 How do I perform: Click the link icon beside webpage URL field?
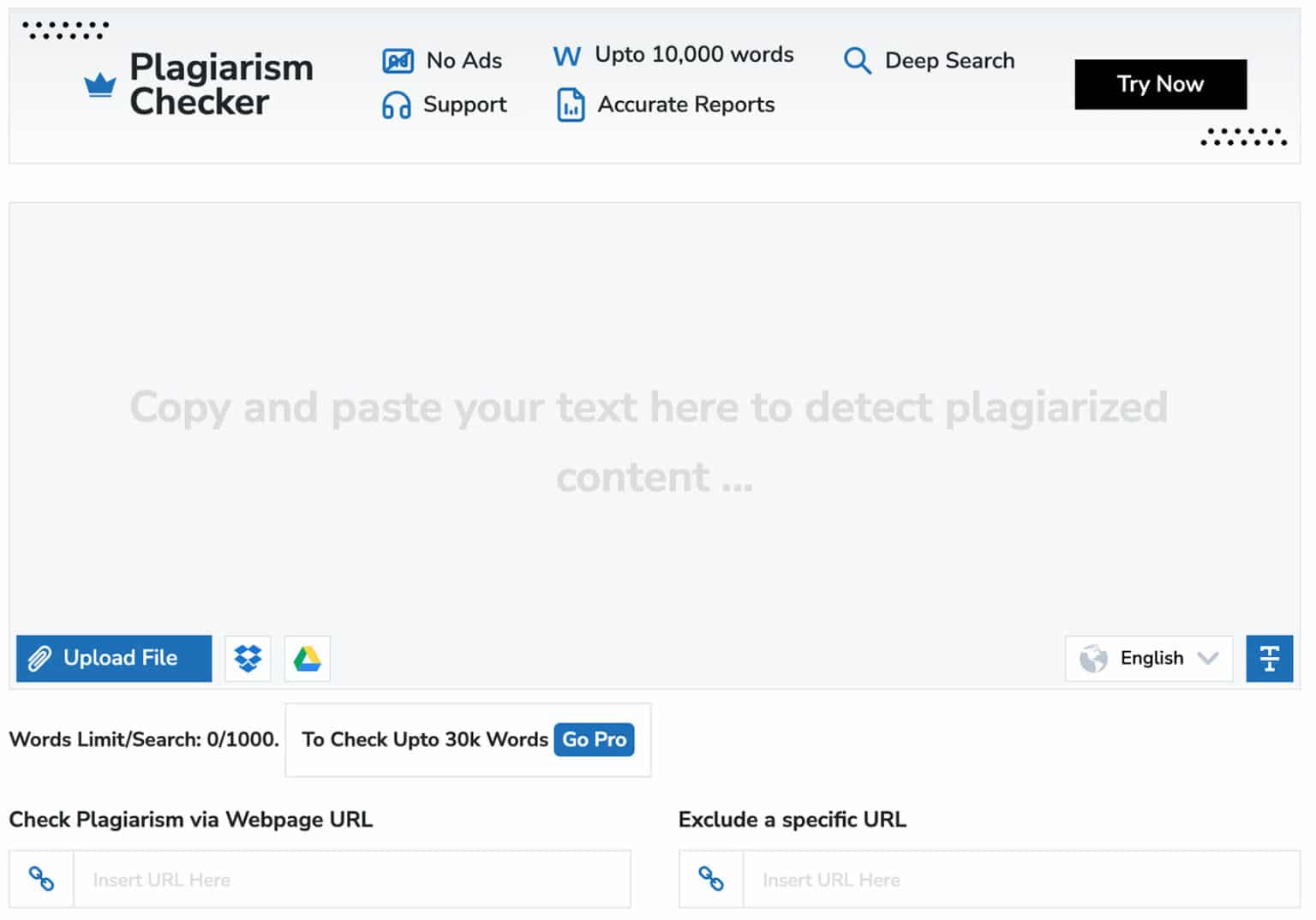[40, 879]
